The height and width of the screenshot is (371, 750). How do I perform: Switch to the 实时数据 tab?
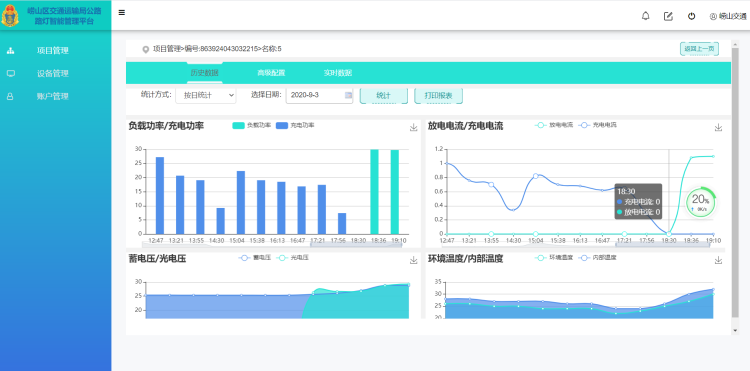(x=338, y=73)
